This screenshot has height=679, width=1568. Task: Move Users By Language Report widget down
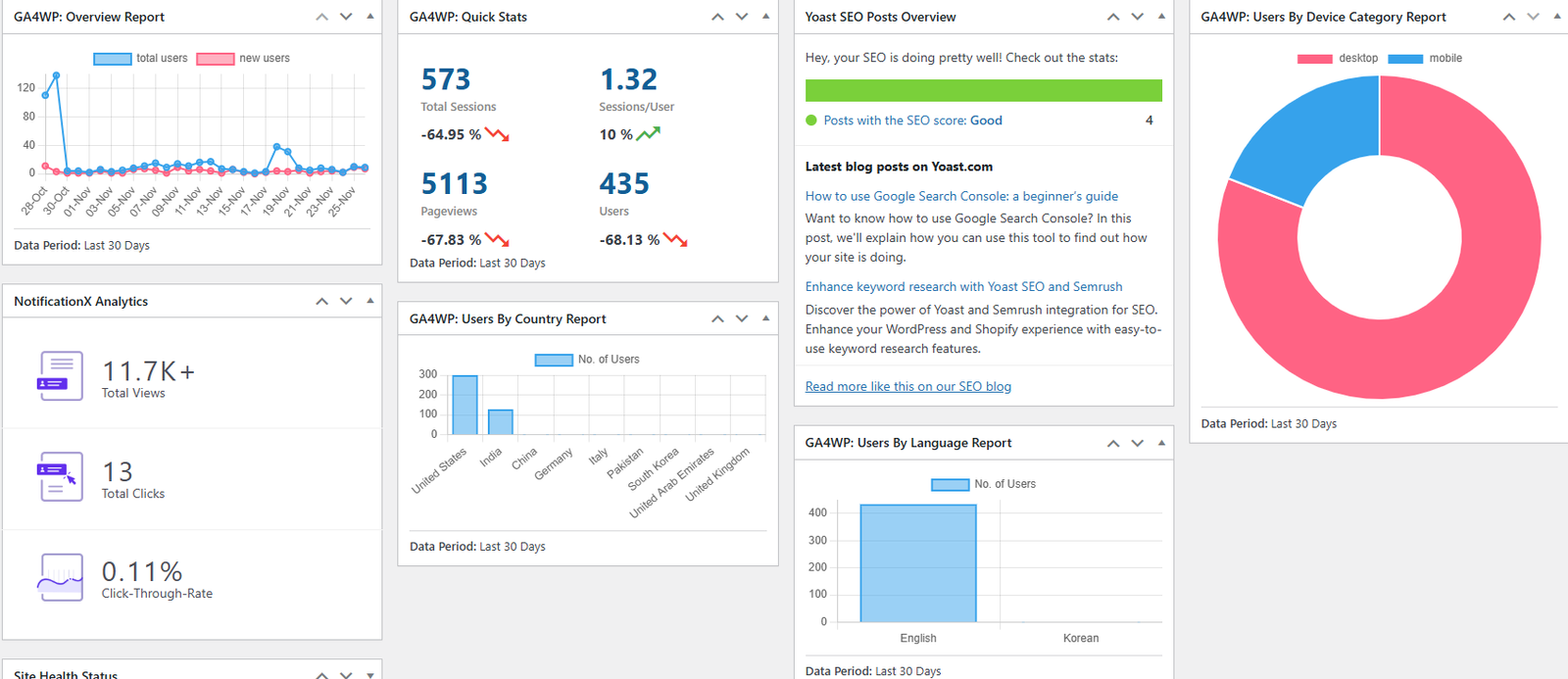[1137, 443]
